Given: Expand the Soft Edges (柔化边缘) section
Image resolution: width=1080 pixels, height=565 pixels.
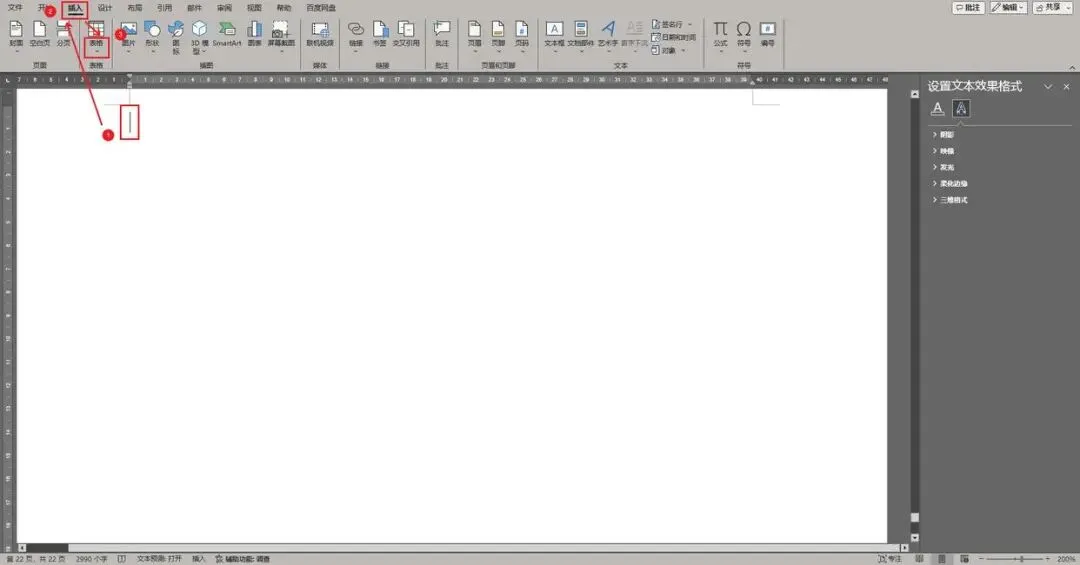Looking at the screenshot, I should 950,183.
